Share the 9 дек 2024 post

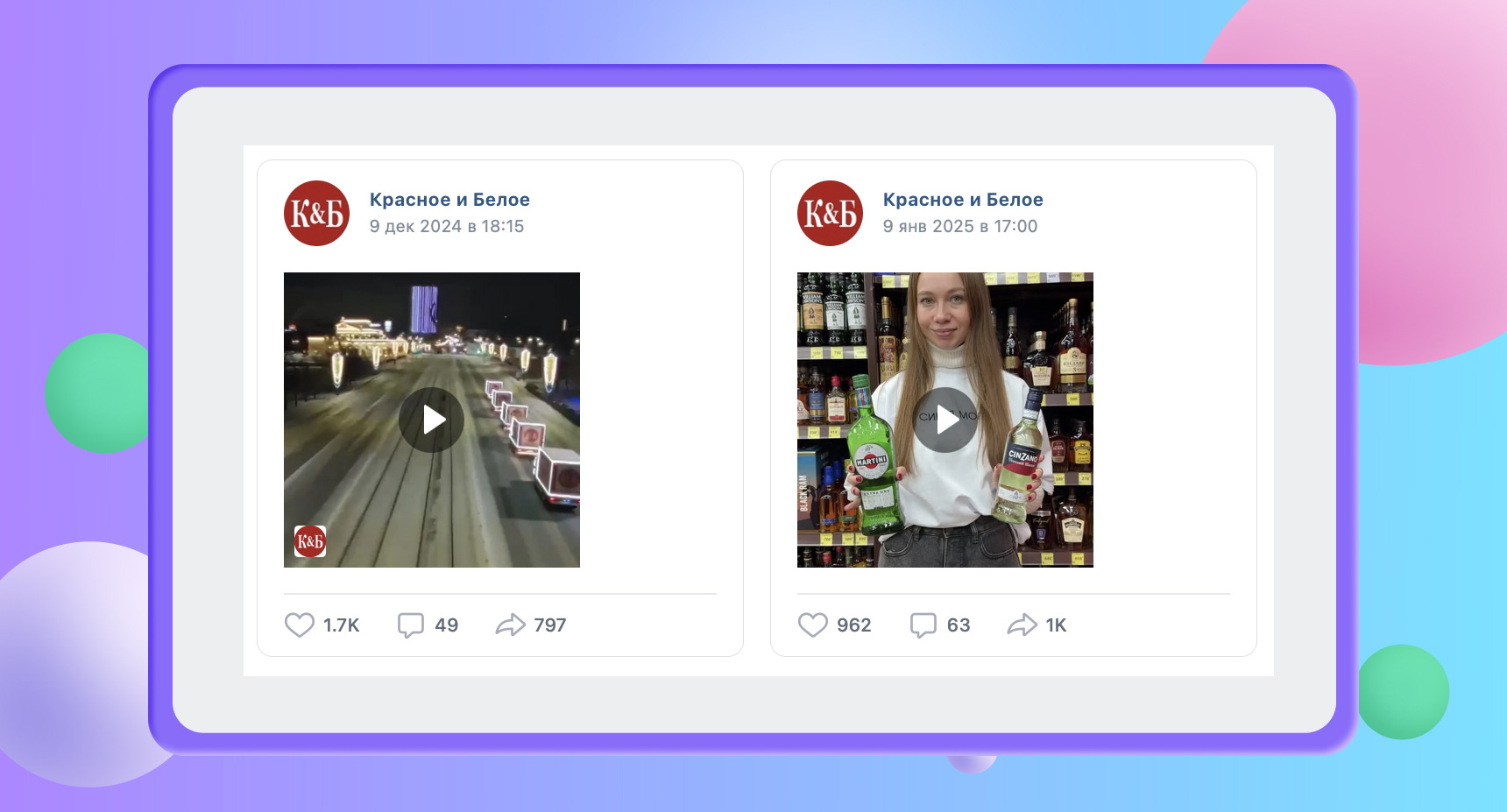[x=510, y=625]
